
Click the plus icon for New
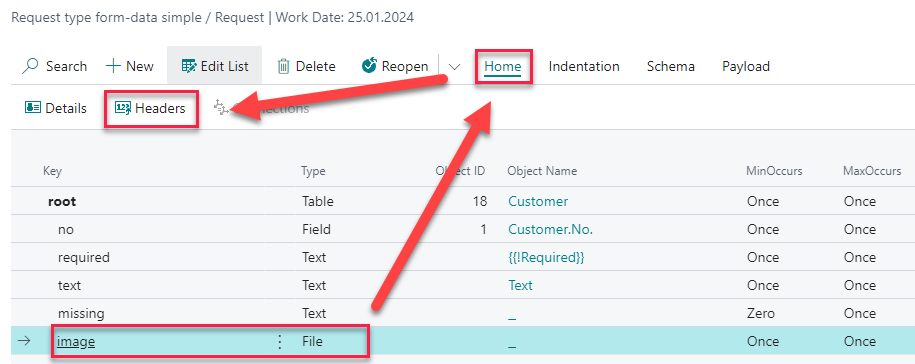click(113, 66)
